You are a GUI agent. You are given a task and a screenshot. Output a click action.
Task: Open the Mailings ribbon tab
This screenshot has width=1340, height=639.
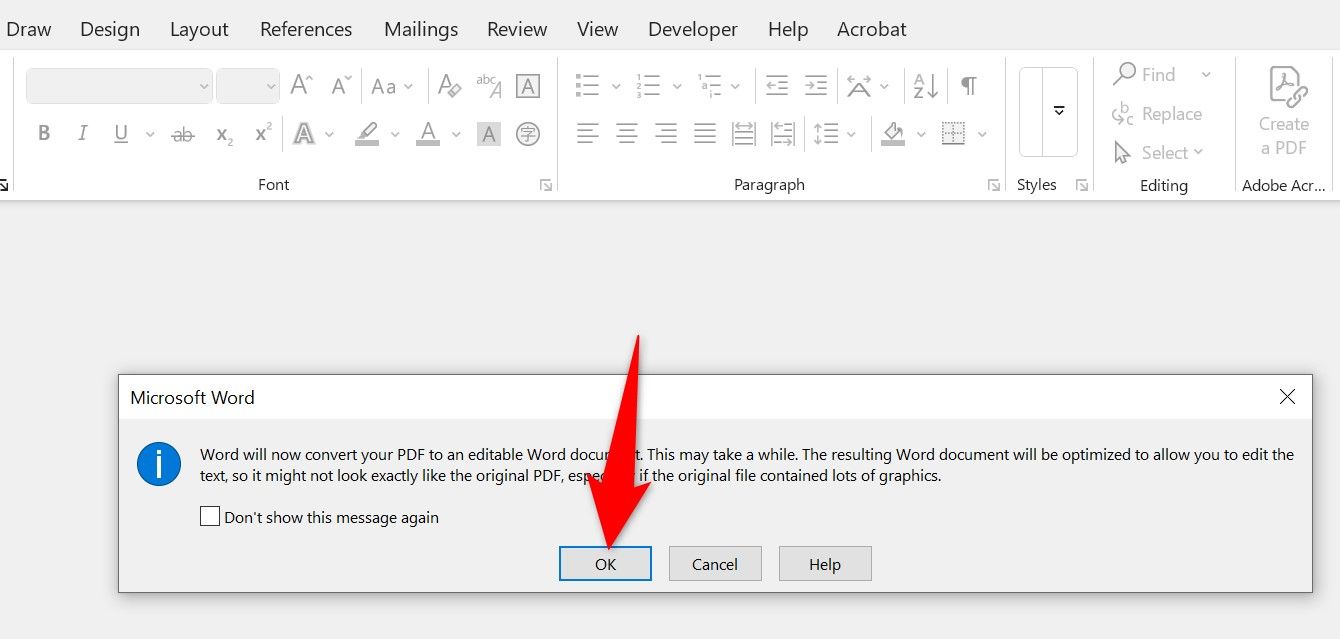[420, 29]
